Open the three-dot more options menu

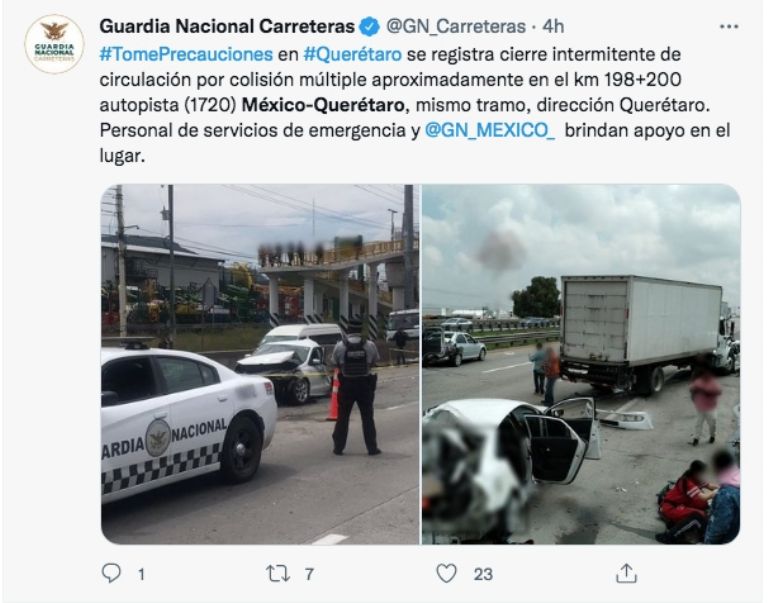(729, 26)
